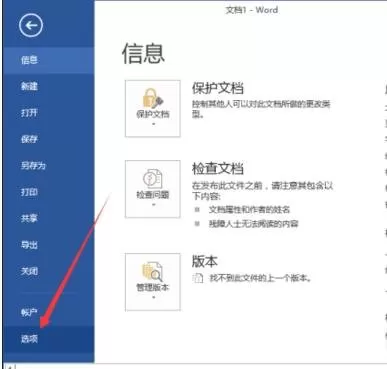Viewport: 387px width, 369px height.
Task: Click 找不到此文件的上一个版本 text
Action: [260, 278]
